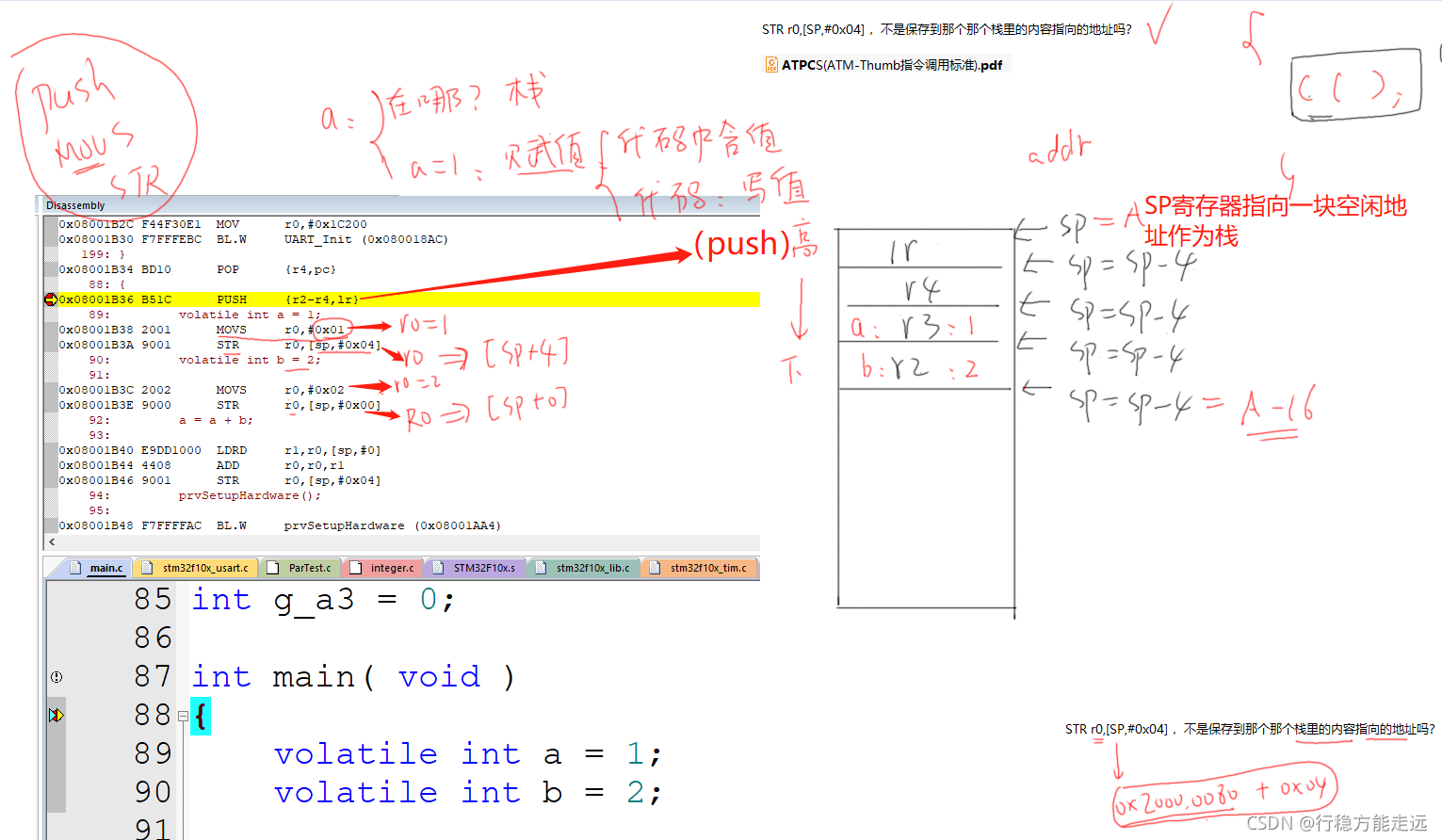This screenshot has width=1442, height=840.
Task: Select the POP {r4,pc} row at 0x08001B34
Action: 409,269
